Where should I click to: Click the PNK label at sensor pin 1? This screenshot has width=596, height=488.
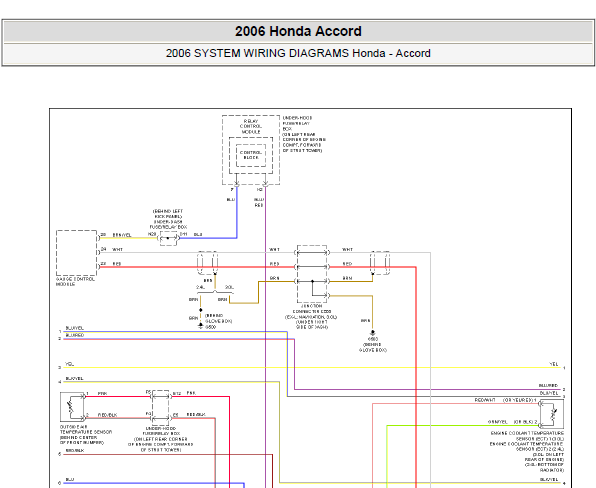tap(102, 394)
